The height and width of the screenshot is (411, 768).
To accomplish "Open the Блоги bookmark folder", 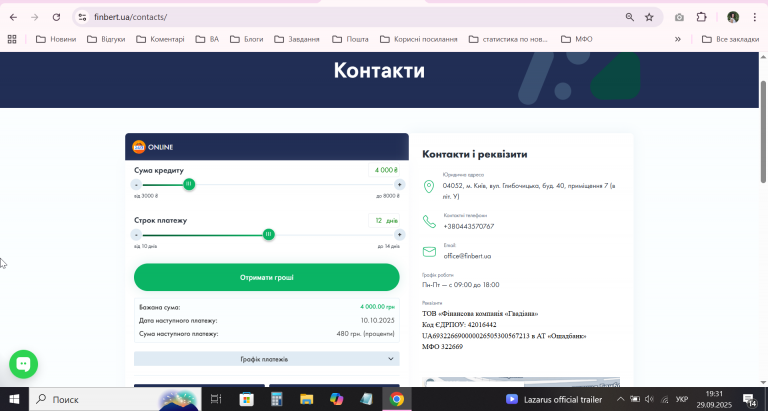I will point(247,39).
